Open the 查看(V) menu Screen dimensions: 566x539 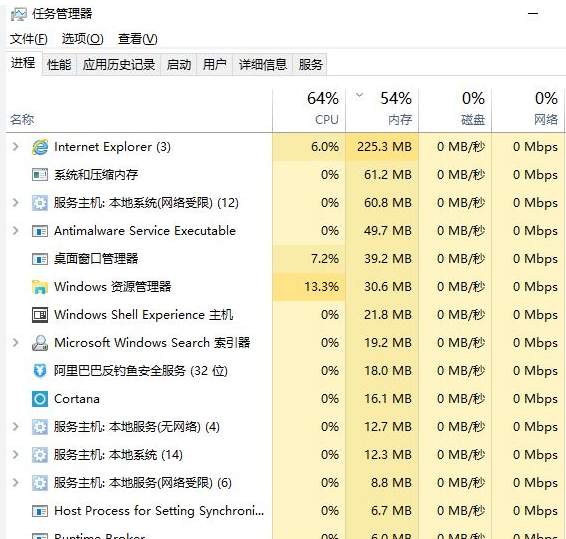pos(138,39)
